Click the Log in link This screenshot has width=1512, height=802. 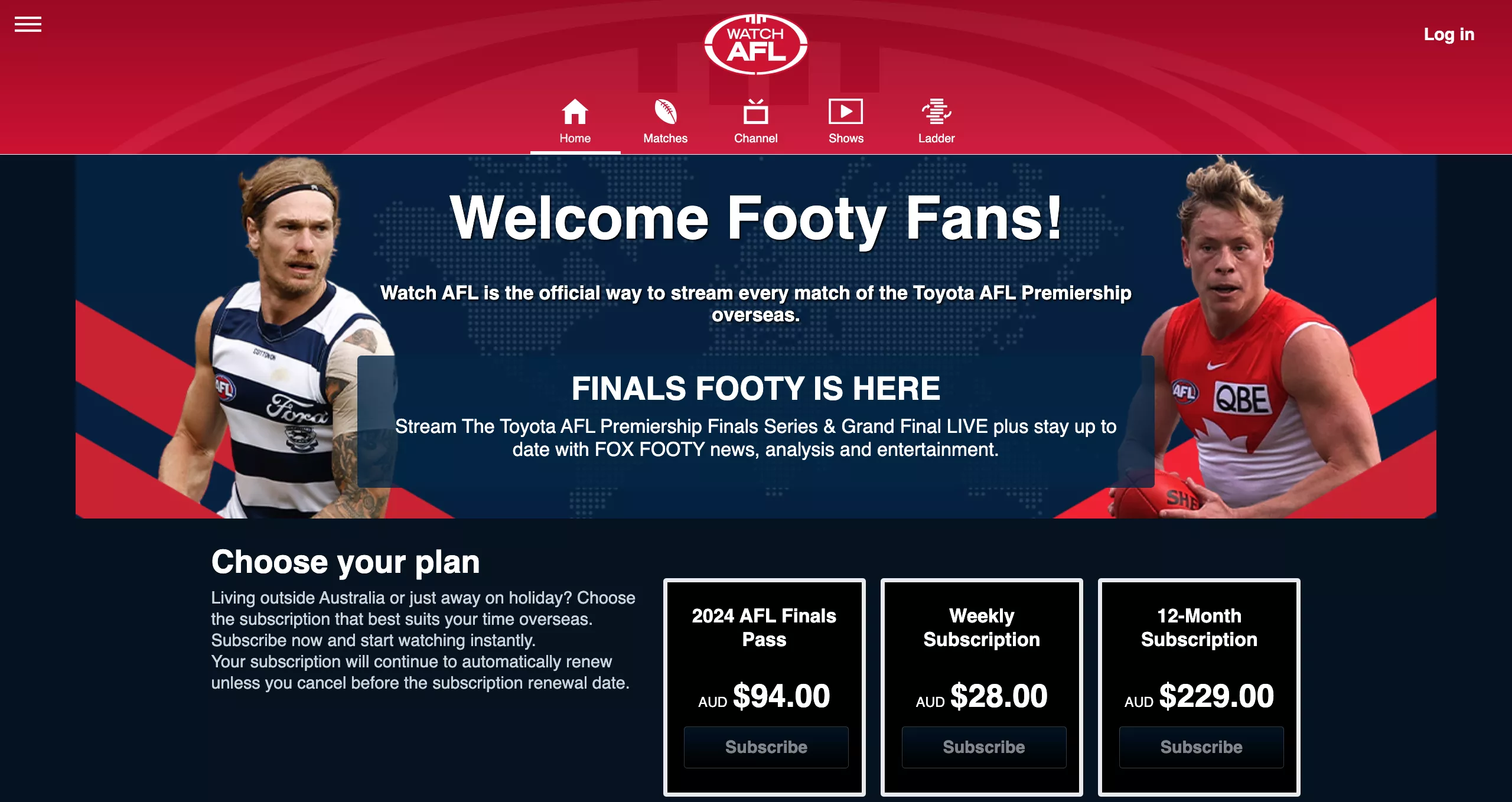coord(1449,34)
